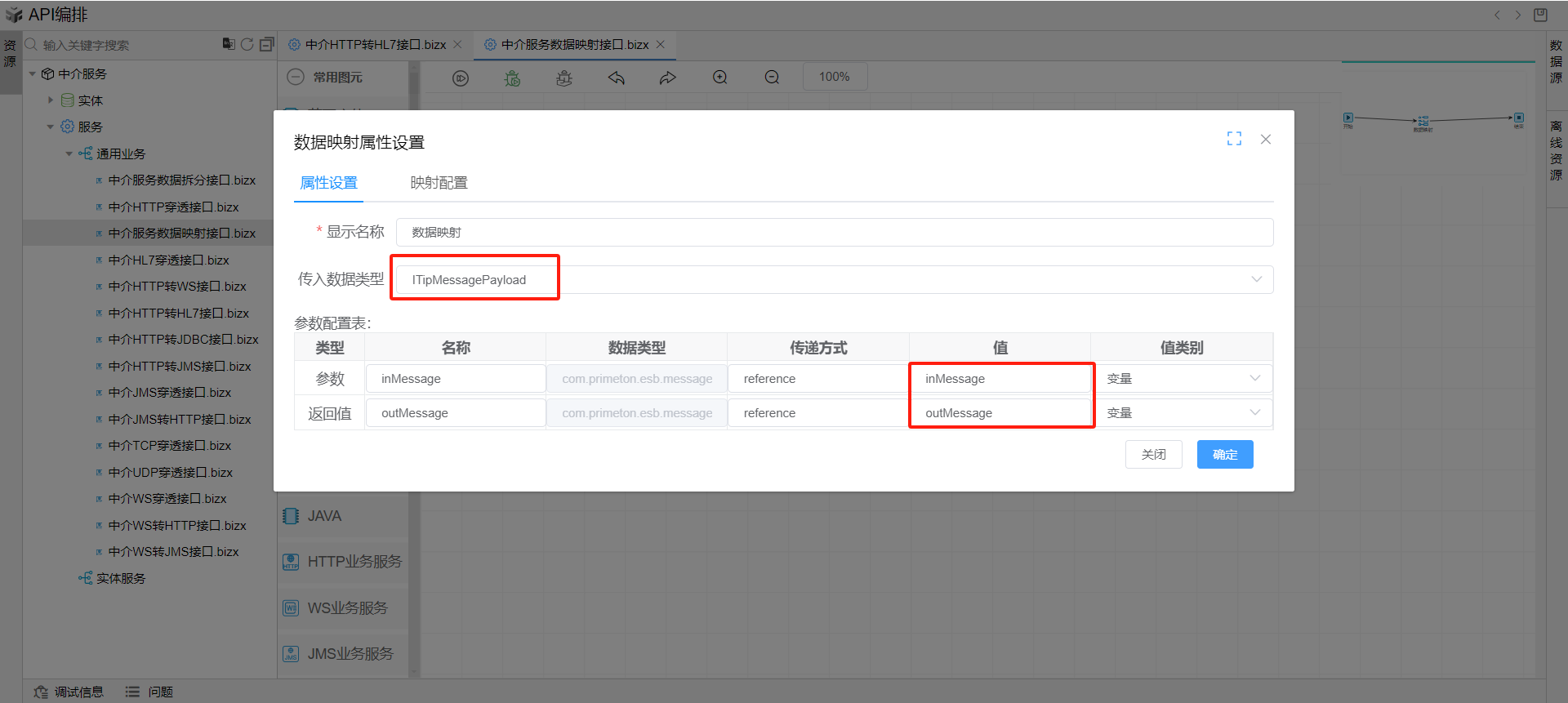Click the redo arrow icon
The width and height of the screenshot is (1568, 703).
[667, 78]
